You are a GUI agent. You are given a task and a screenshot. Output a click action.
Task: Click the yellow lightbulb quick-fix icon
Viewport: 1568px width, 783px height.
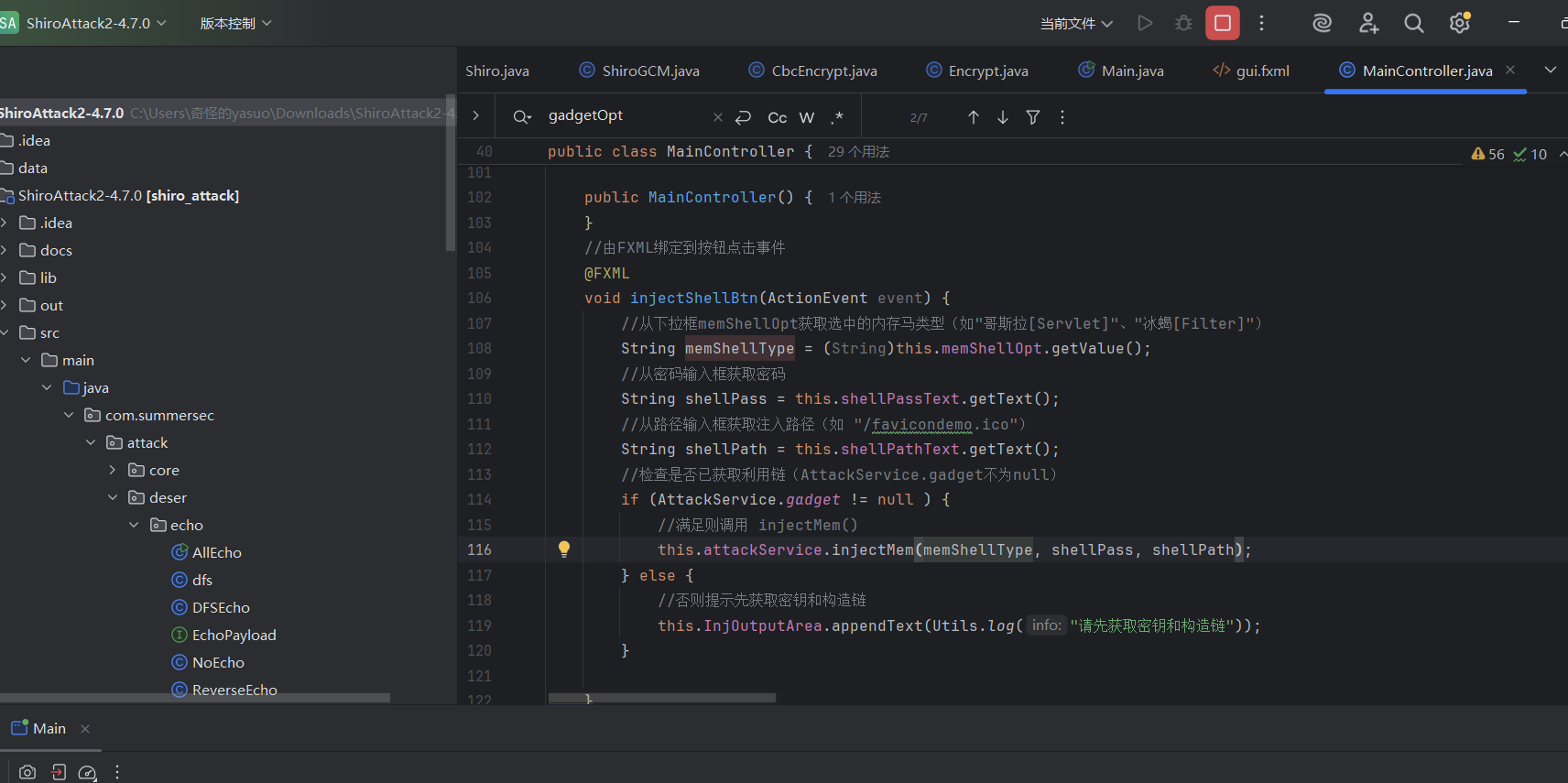coord(564,549)
